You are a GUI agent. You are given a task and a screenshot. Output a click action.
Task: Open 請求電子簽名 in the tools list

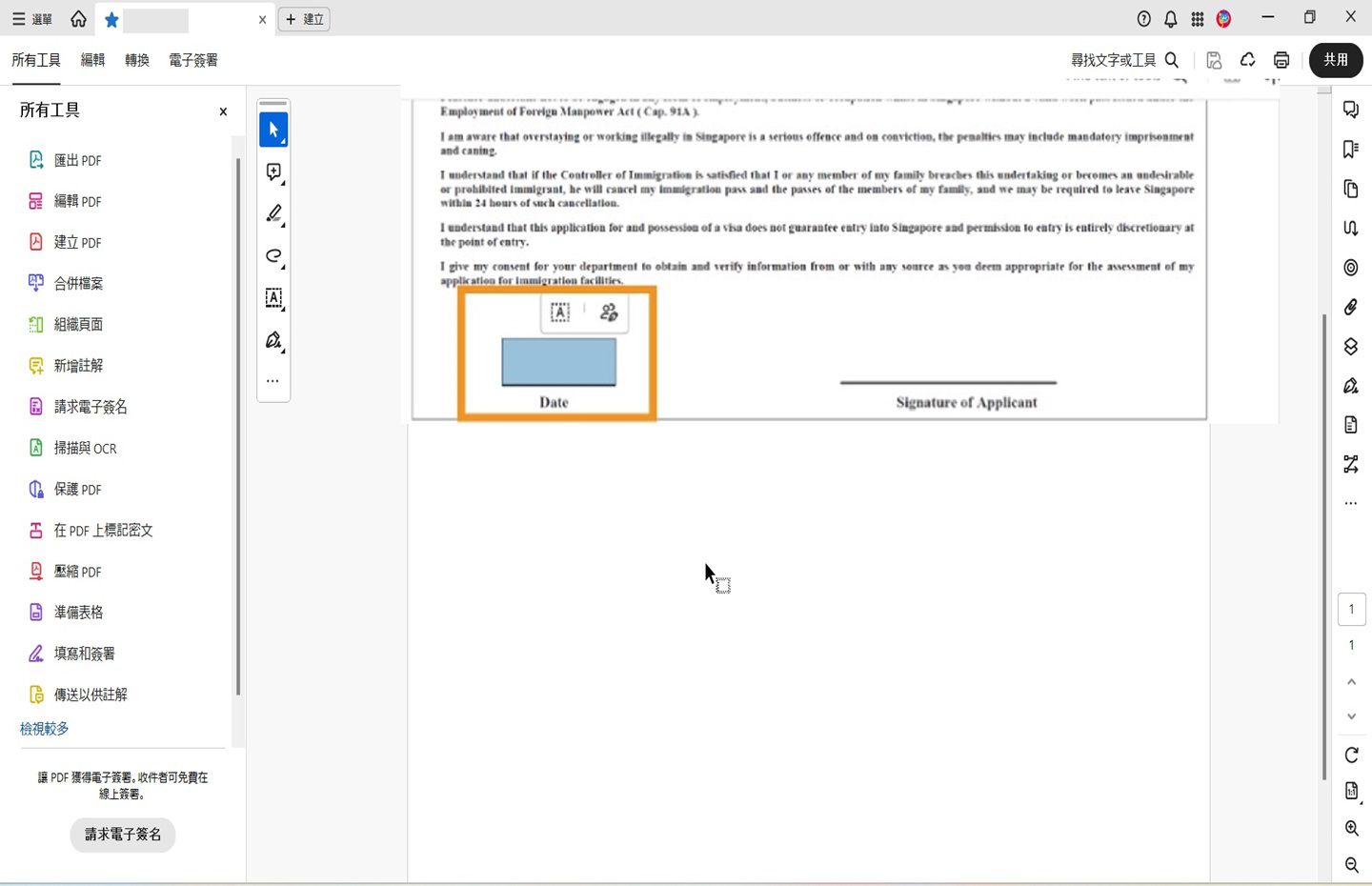click(78, 407)
